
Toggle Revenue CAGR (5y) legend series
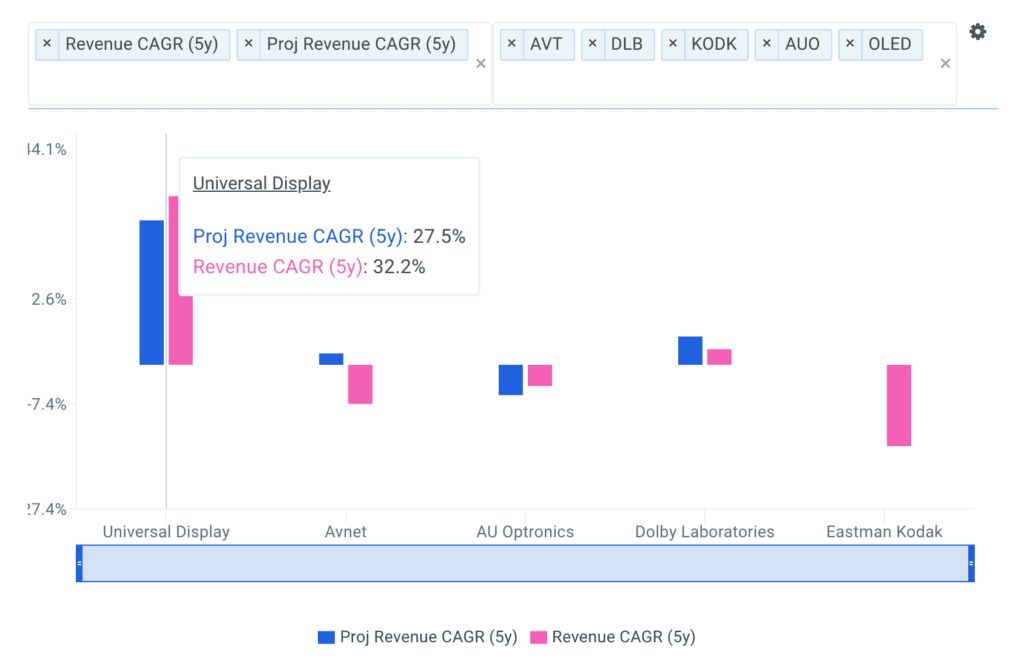click(x=612, y=637)
